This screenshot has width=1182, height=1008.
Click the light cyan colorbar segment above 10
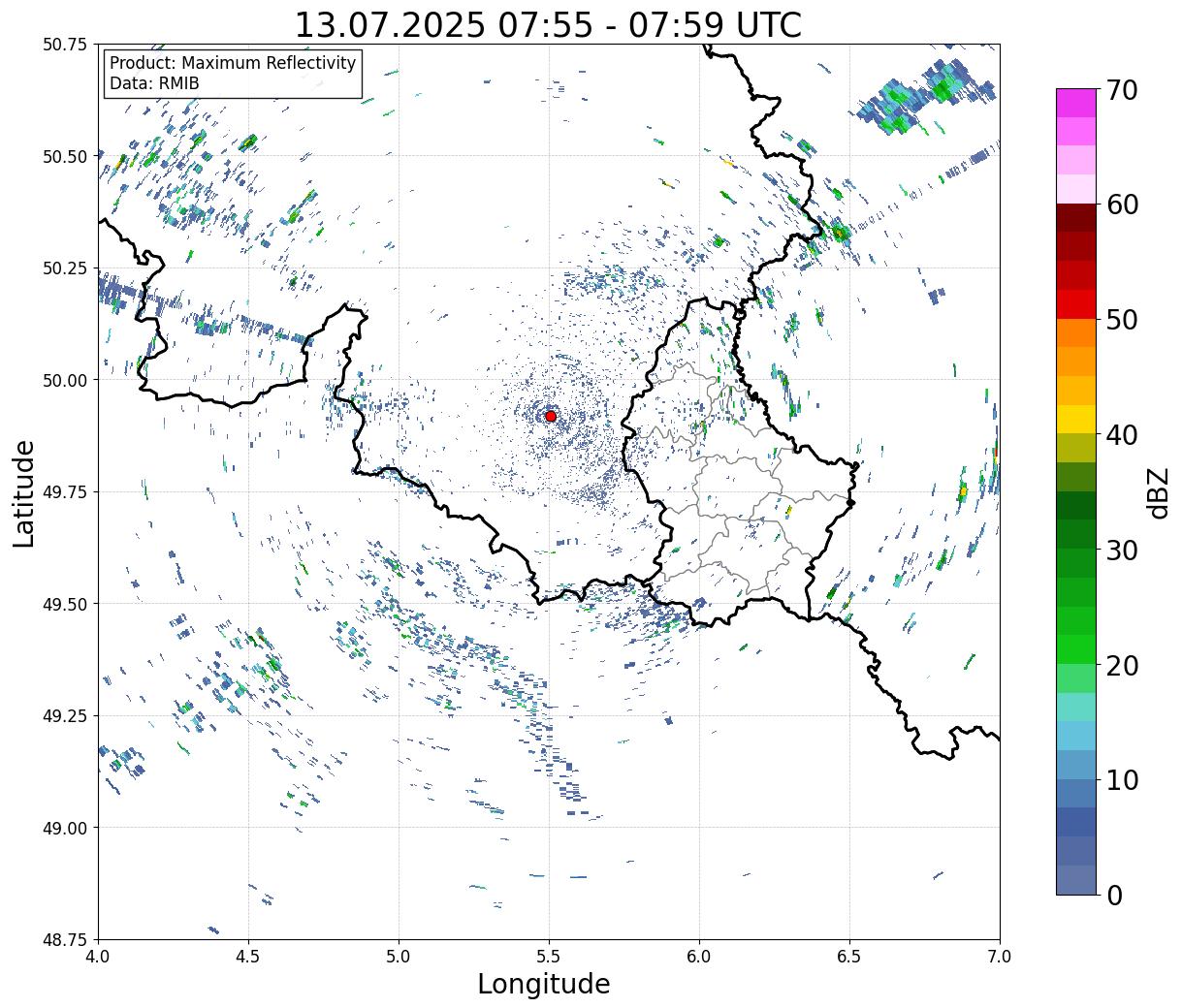coord(1076,736)
